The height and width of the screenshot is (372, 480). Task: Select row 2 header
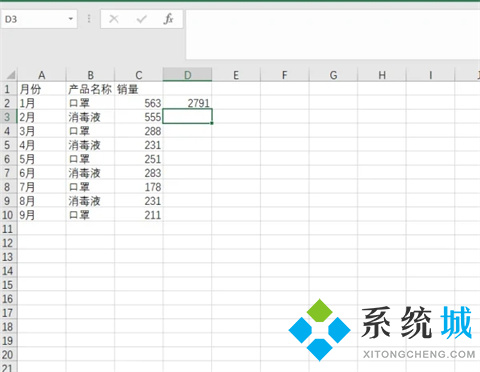8,103
